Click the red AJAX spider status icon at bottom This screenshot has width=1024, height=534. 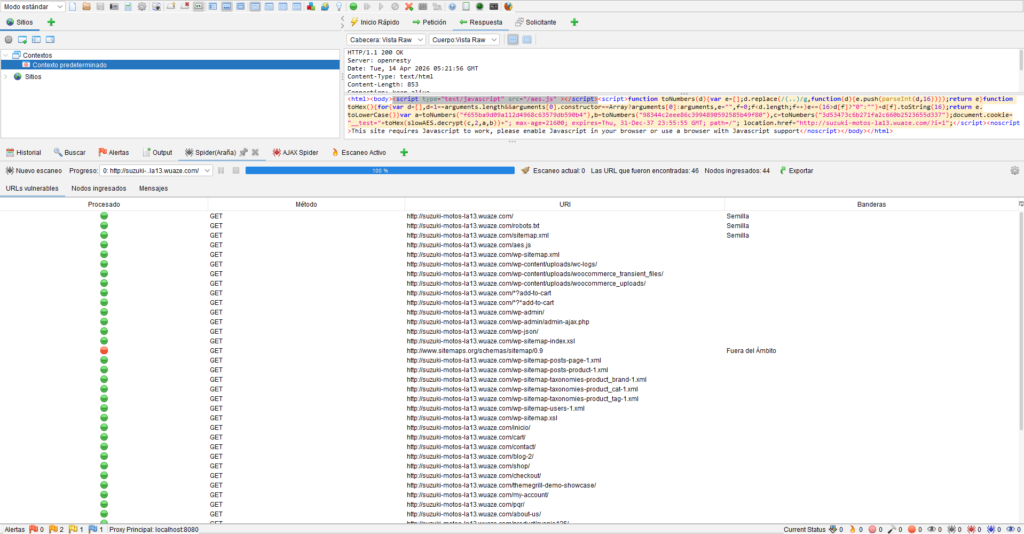972,529
